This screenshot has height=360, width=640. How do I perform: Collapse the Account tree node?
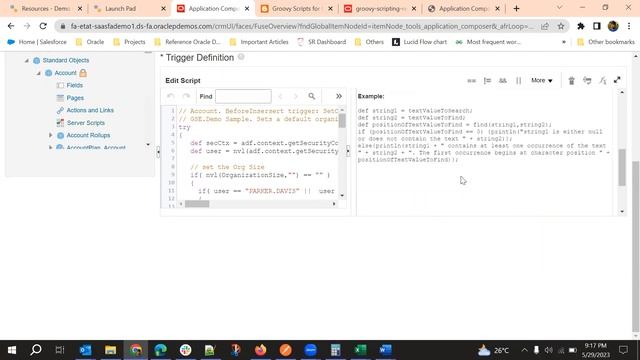click(39, 73)
